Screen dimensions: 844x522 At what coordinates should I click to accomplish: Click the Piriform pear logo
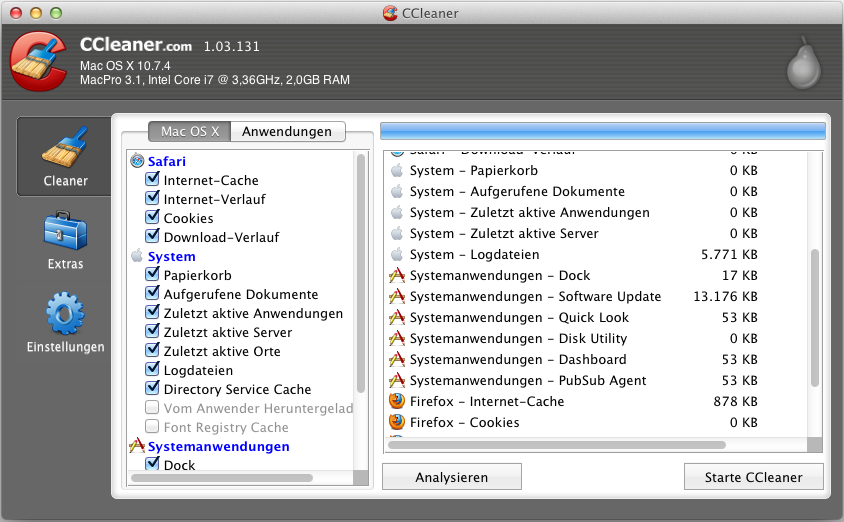click(804, 64)
